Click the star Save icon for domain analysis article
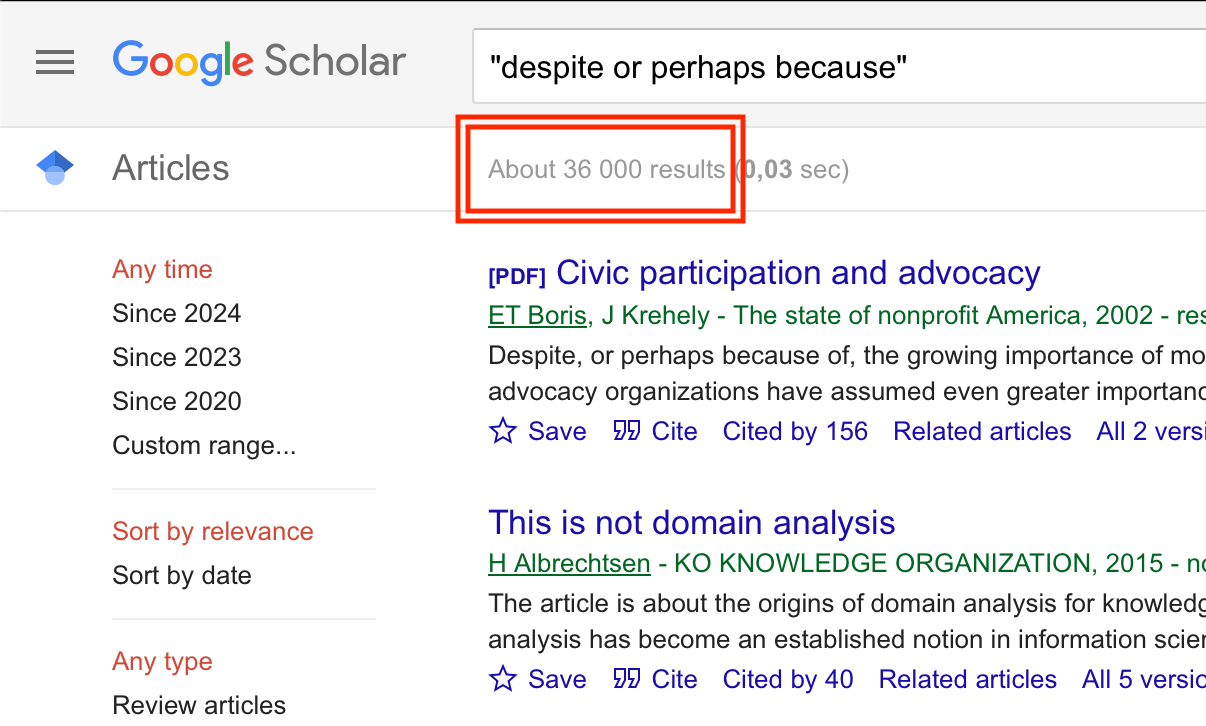Viewport: 1206px width, 726px height. [x=503, y=679]
